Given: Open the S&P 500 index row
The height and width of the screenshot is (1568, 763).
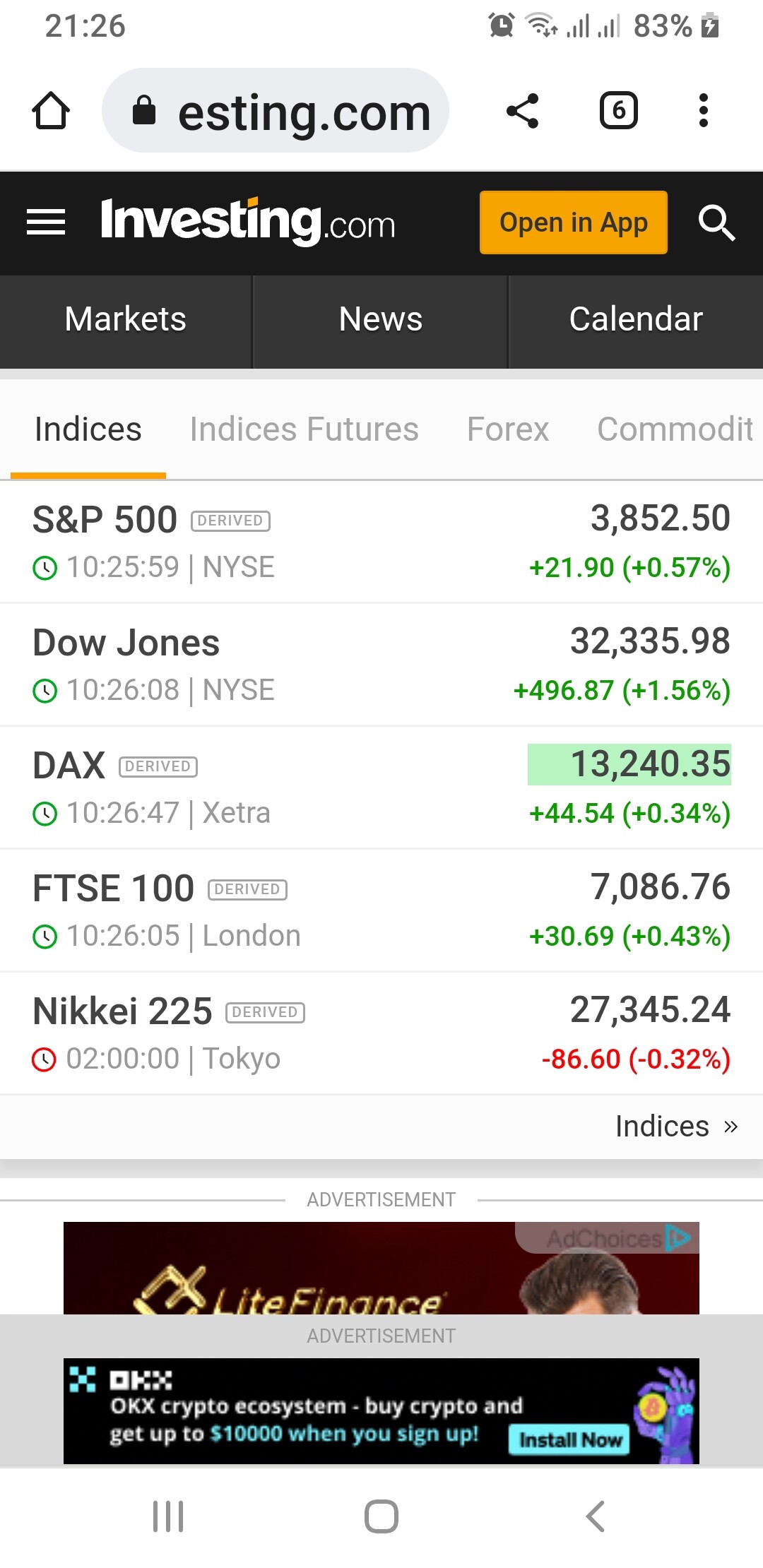Looking at the screenshot, I should pyautogui.click(x=381, y=542).
